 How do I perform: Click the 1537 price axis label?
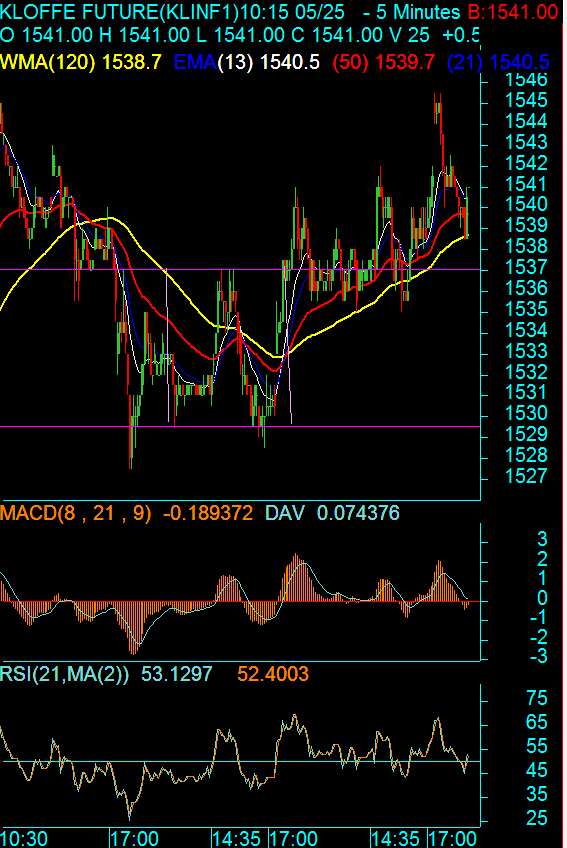point(526,267)
